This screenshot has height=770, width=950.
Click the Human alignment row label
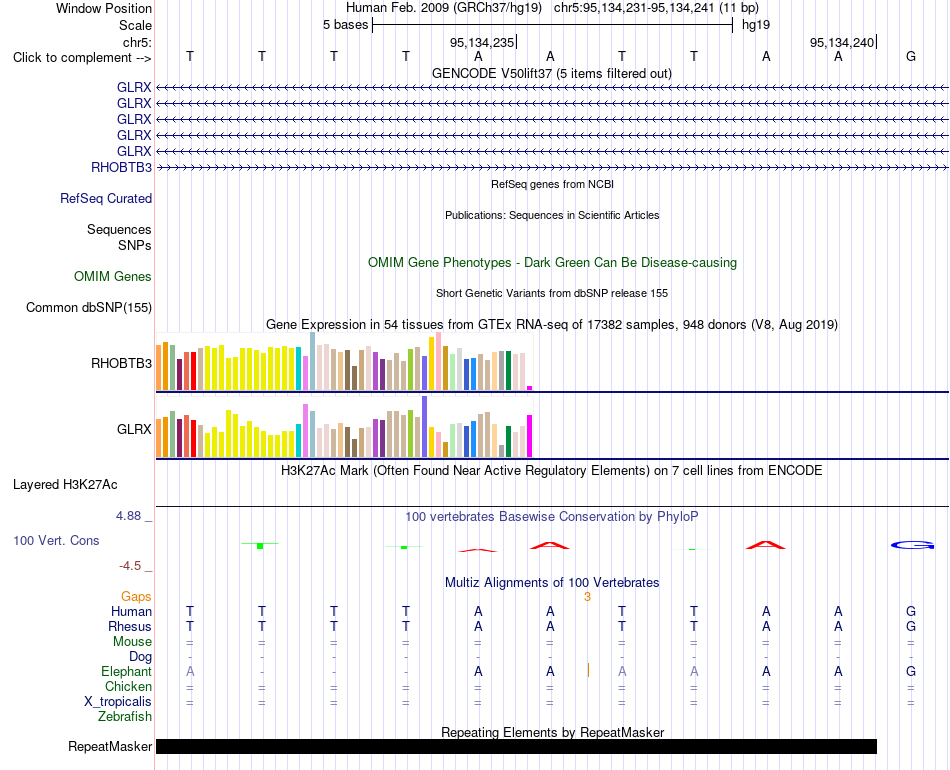pos(131,611)
